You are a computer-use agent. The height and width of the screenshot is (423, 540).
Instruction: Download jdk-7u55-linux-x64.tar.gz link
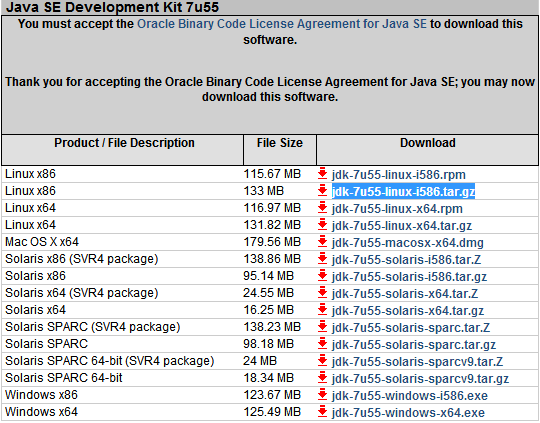[x=402, y=226]
